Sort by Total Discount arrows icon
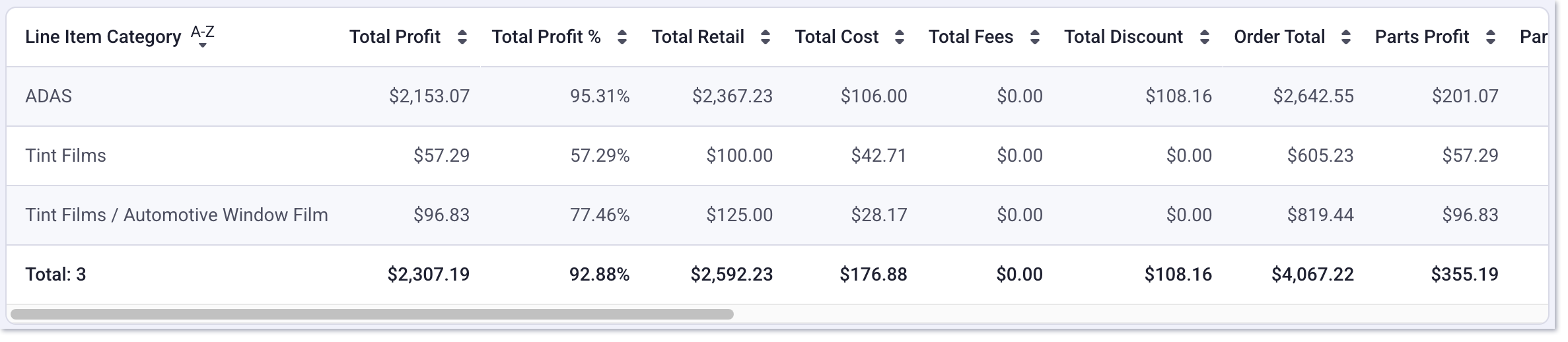1568x342 pixels. (1205, 37)
